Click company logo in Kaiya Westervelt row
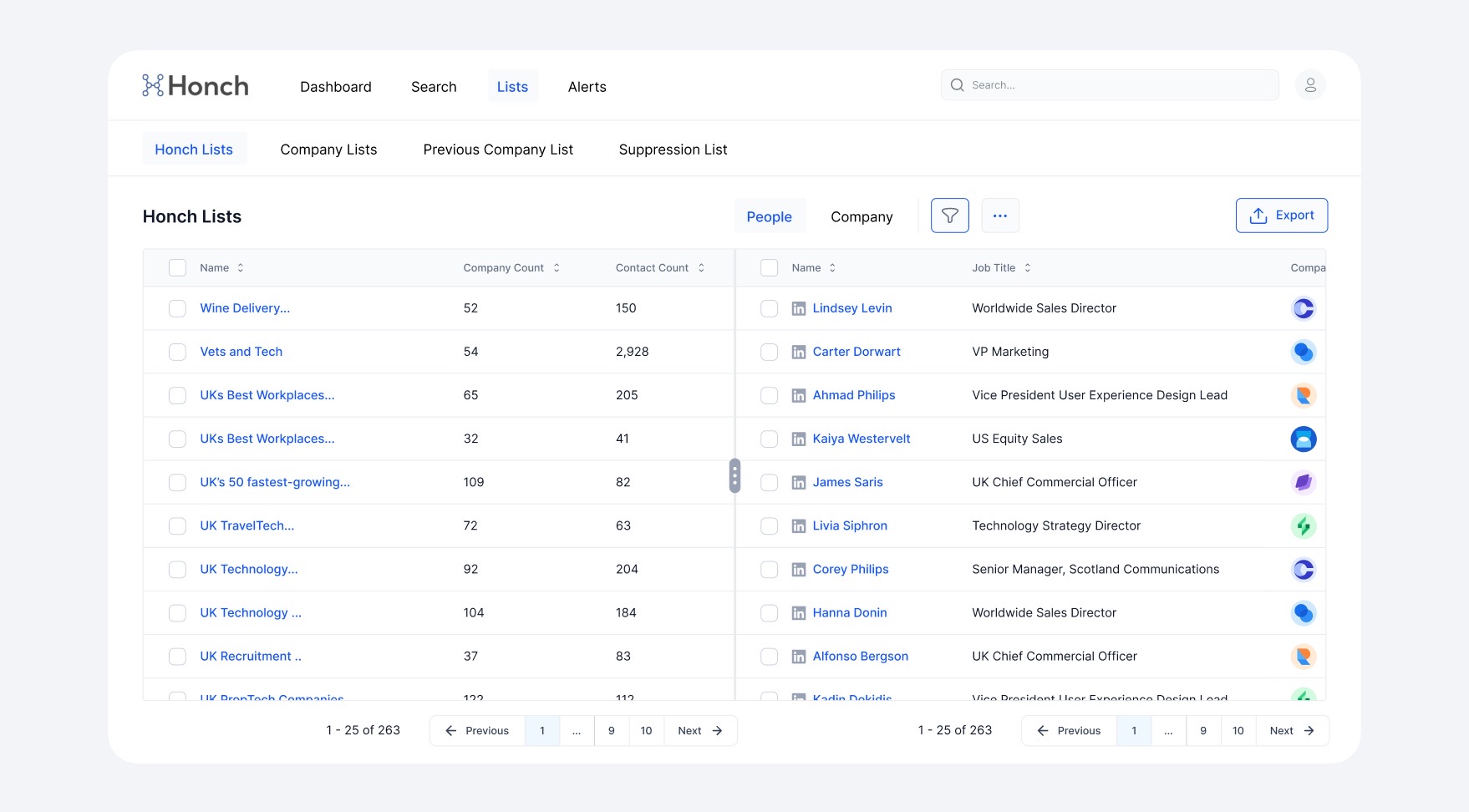This screenshot has height=812, width=1469. tap(1304, 439)
